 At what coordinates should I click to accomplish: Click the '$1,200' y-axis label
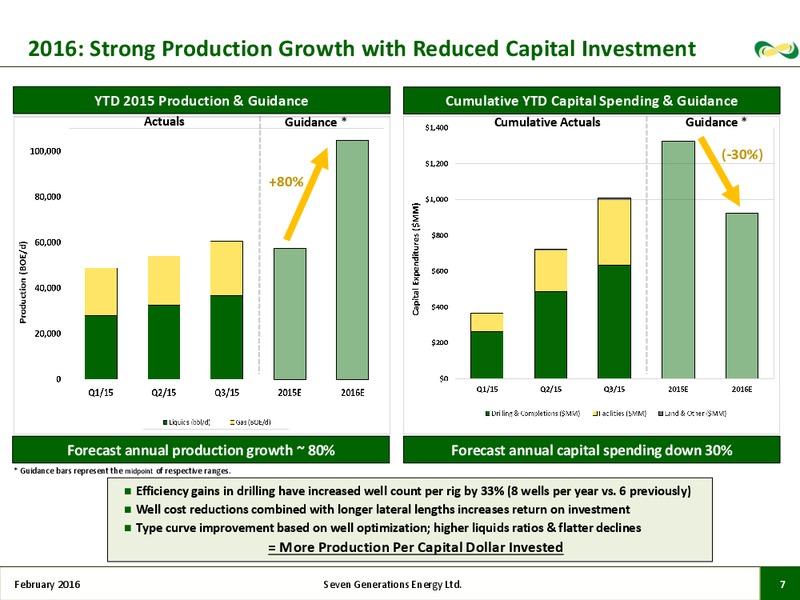(437, 164)
